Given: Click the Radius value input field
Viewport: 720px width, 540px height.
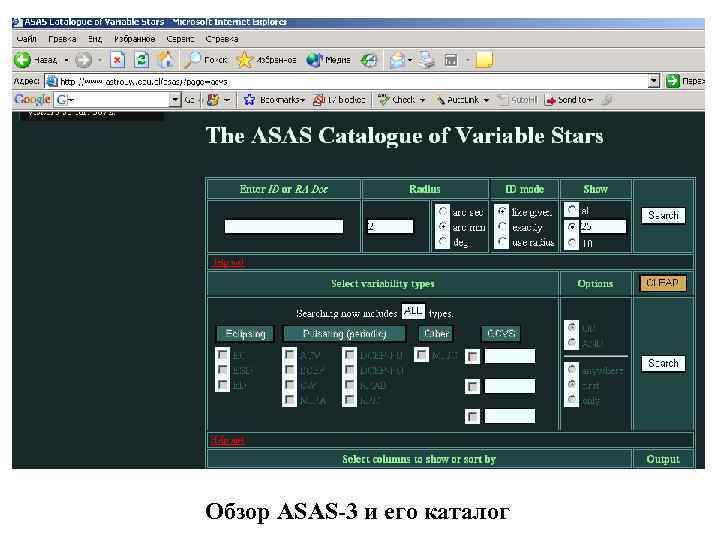Looking at the screenshot, I should click(390, 226).
